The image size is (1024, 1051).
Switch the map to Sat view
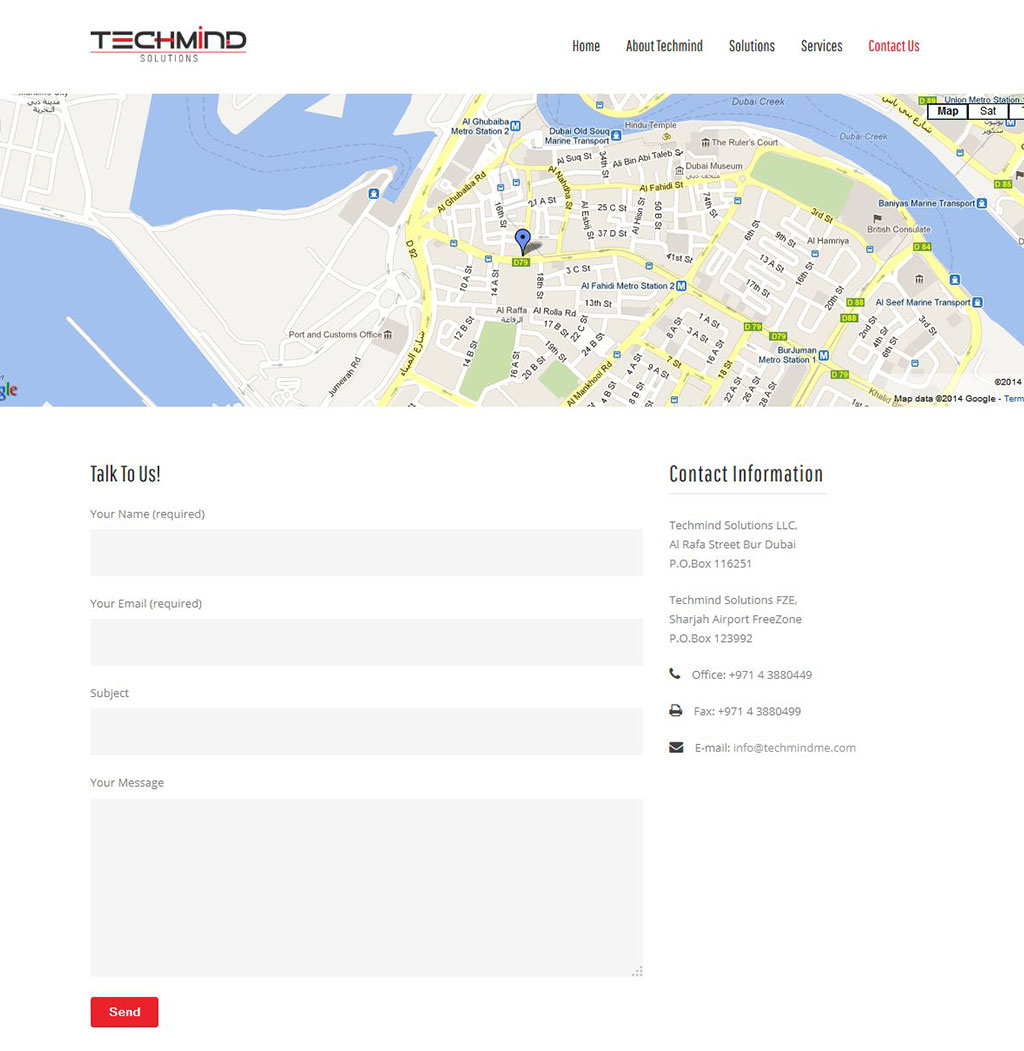pos(988,111)
